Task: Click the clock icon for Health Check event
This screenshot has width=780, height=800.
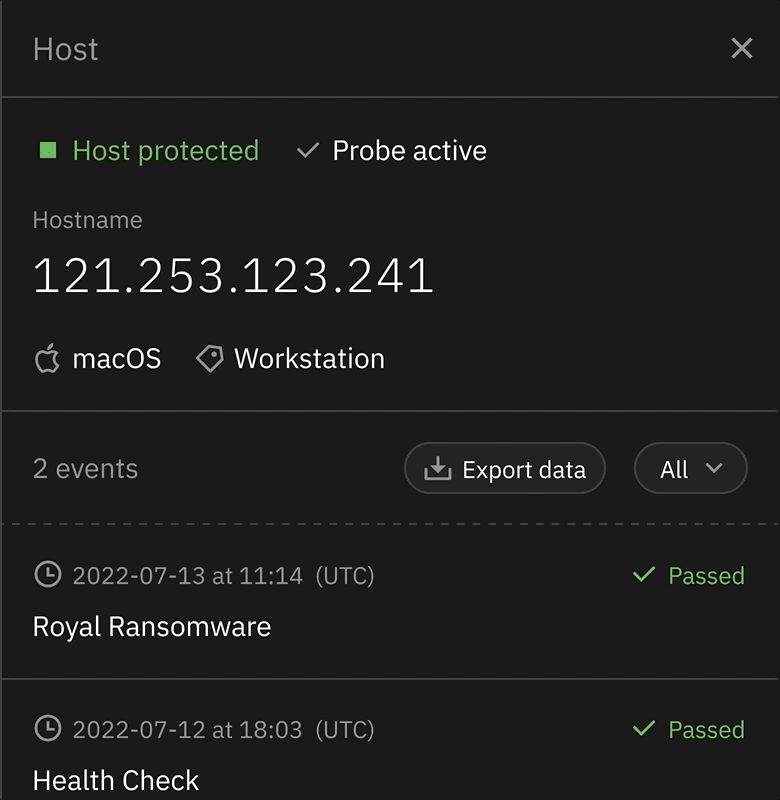Action: point(47,729)
